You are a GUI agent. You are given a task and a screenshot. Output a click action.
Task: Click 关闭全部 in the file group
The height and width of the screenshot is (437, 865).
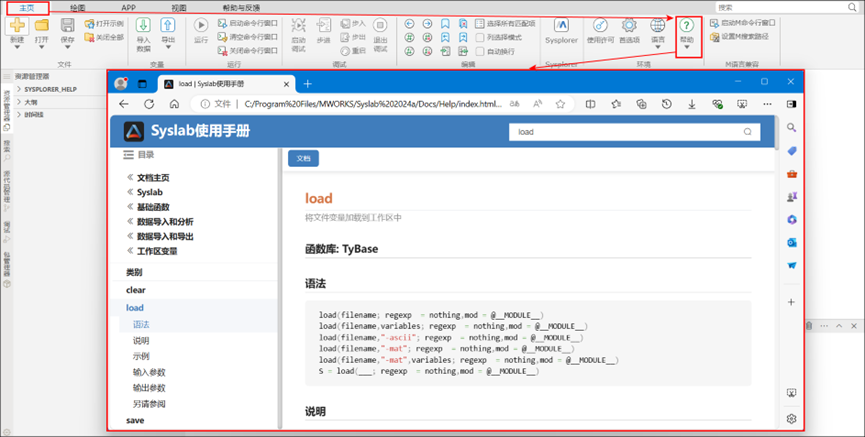[x=104, y=37]
